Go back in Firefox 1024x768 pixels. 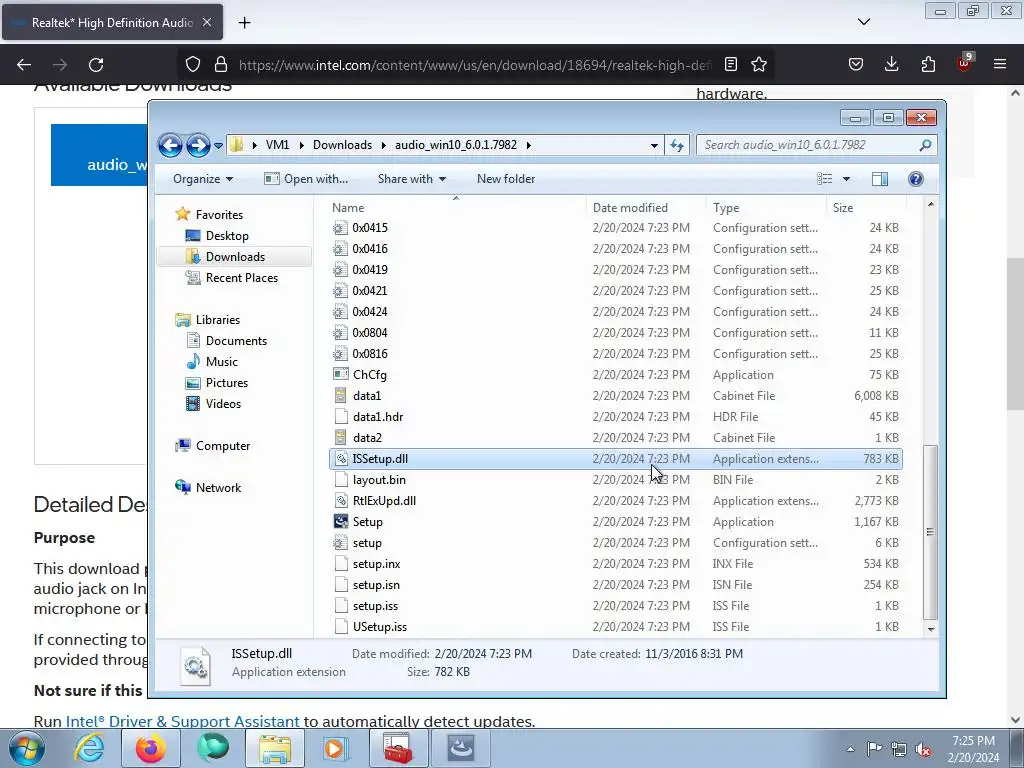pos(24,65)
